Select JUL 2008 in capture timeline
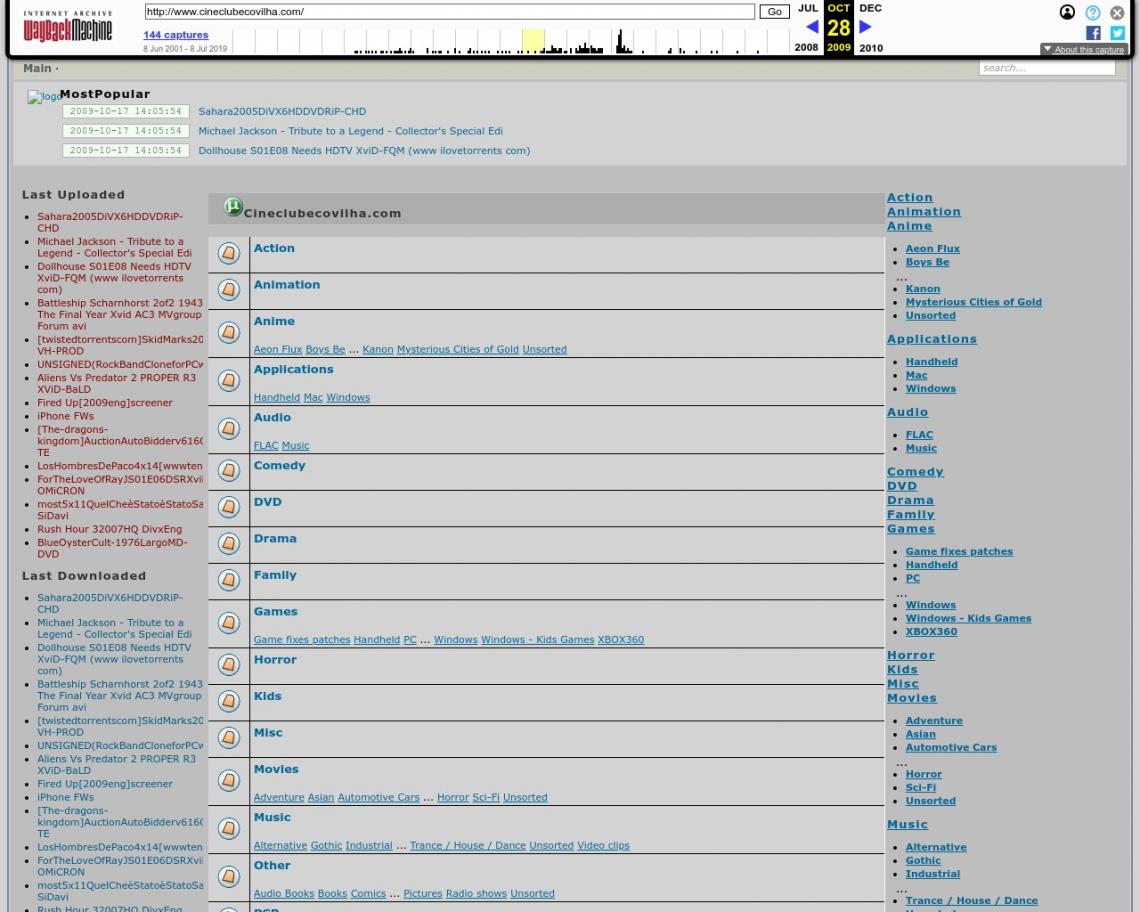Image resolution: width=1140 pixels, height=912 pixels. coord(806,28)
